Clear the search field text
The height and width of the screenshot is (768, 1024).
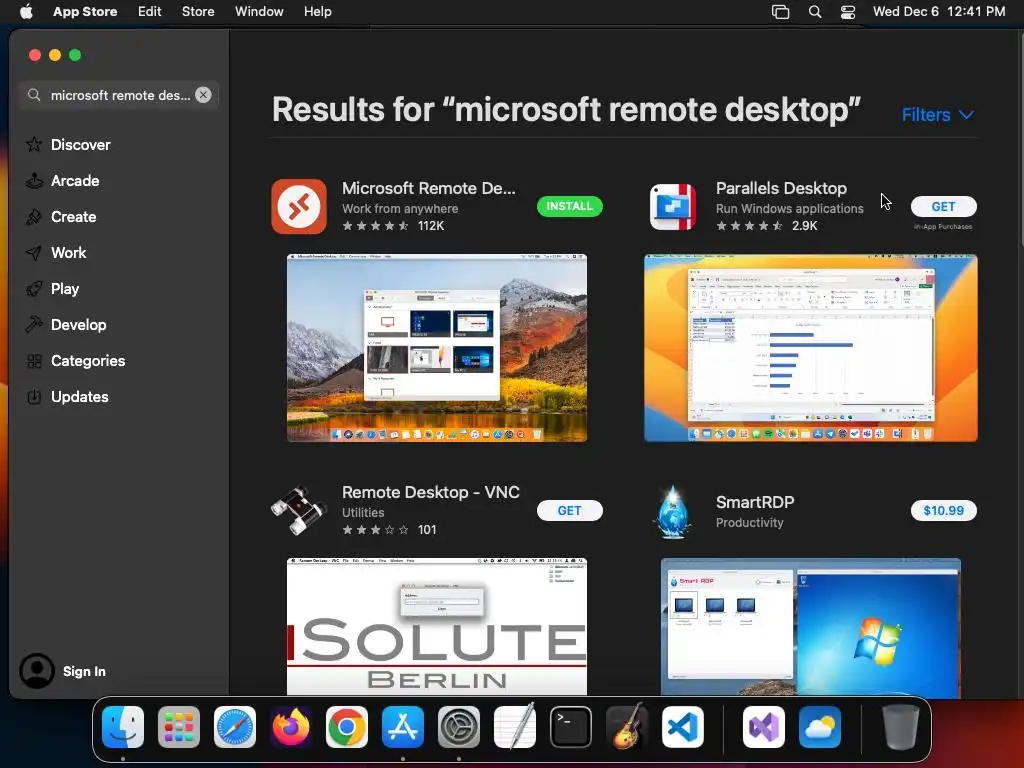(203, 95)
